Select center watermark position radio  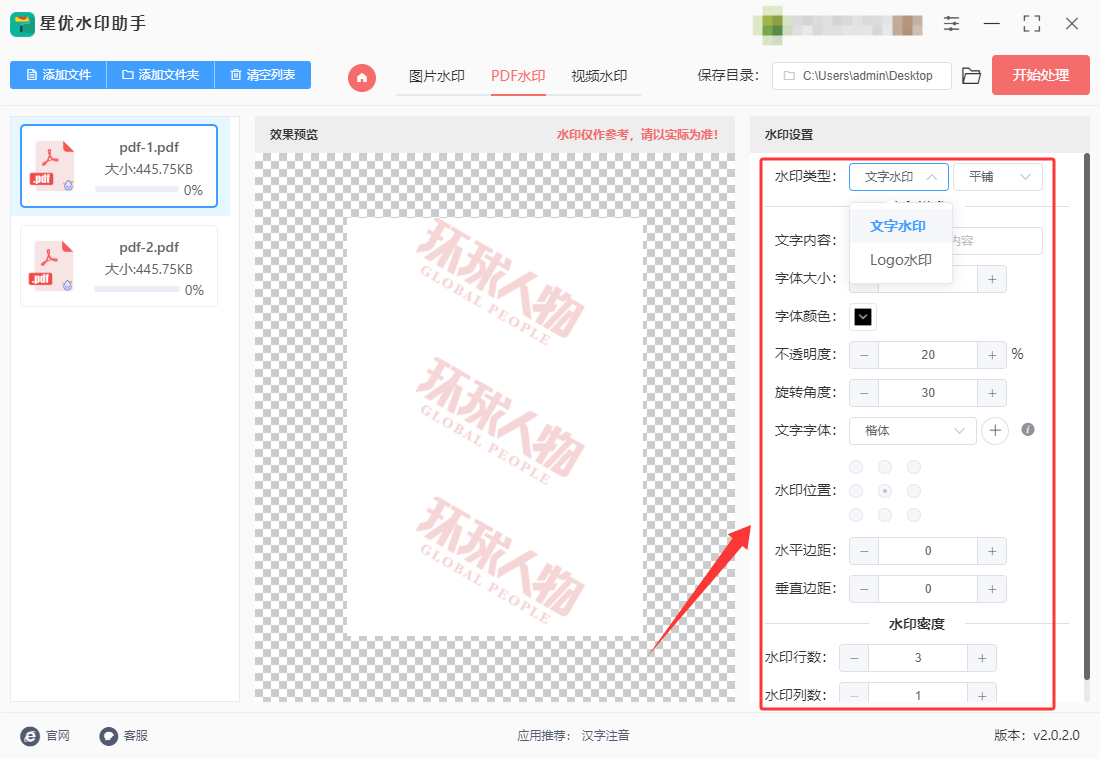885,491
